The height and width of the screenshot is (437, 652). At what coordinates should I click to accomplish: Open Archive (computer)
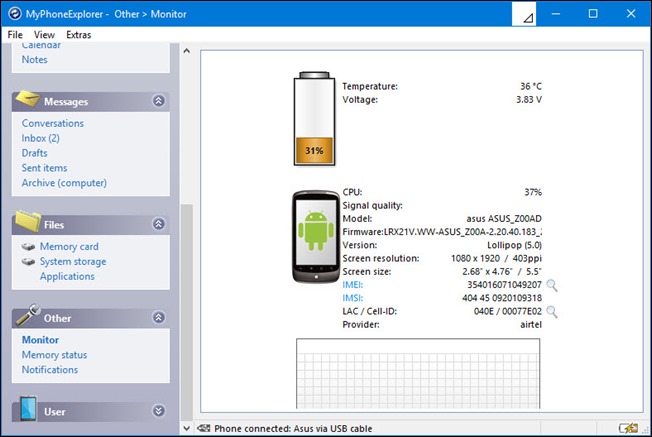point(64,183)
